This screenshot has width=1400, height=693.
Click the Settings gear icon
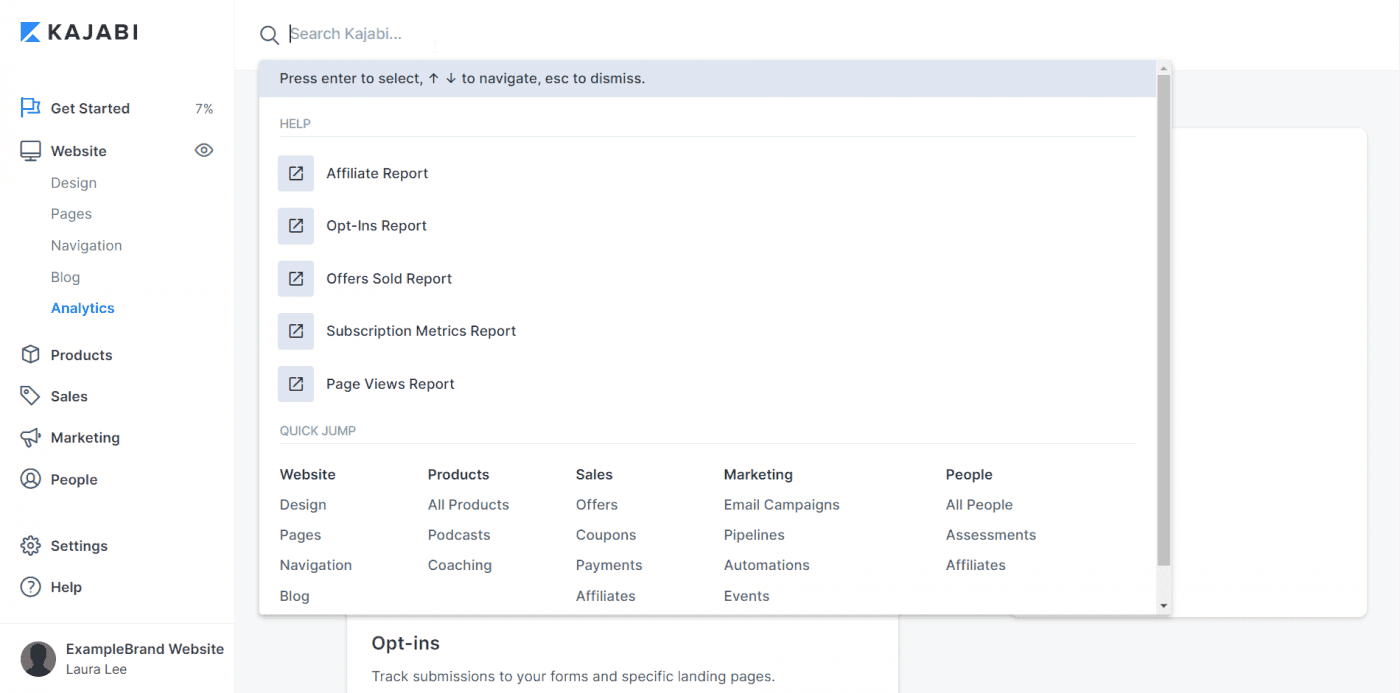31,546
